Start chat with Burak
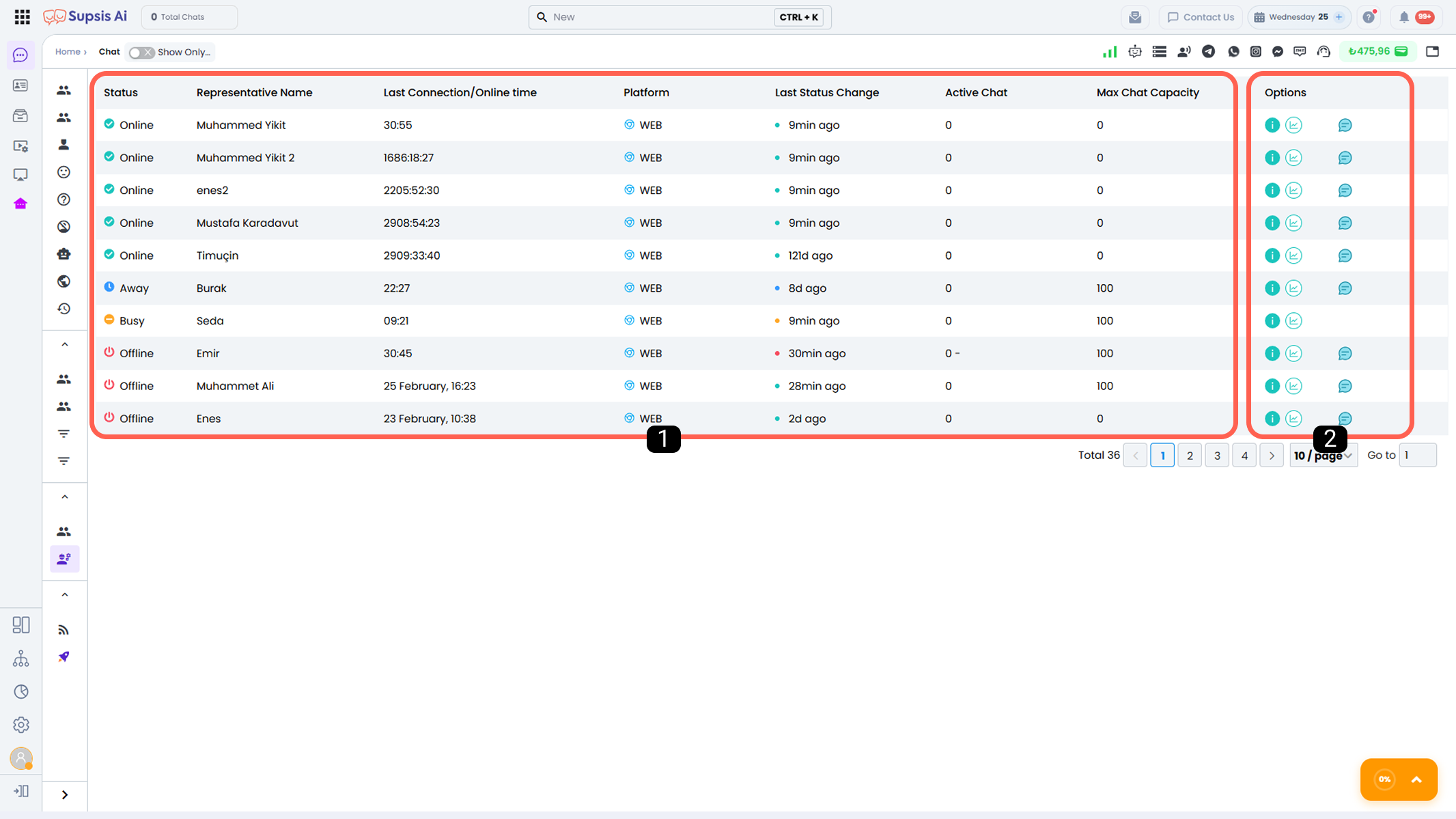This screenshot has height=819, width=1456. 1345,288
